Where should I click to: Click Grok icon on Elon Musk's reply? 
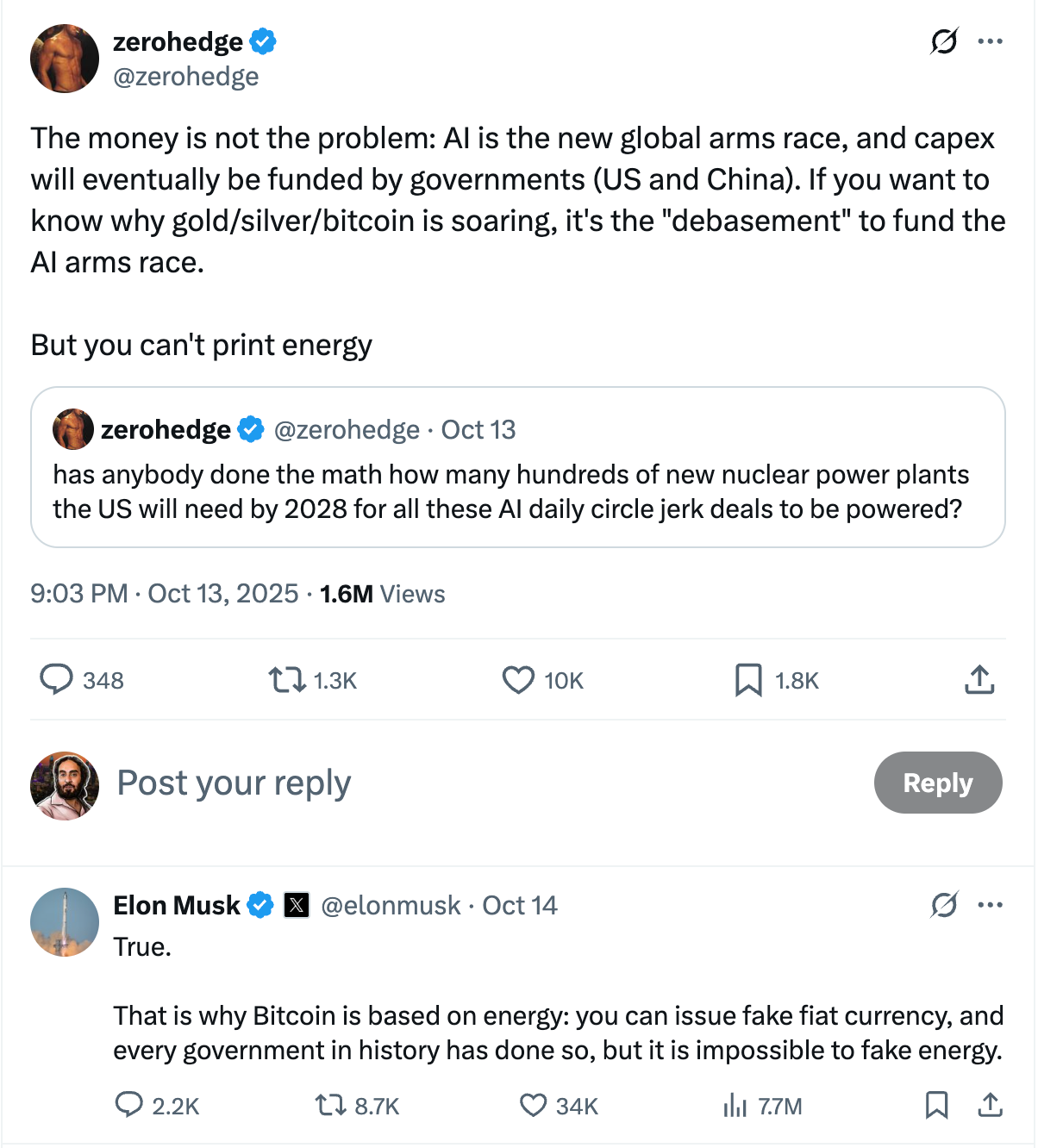pyautogui.click(x=944, y=905)
